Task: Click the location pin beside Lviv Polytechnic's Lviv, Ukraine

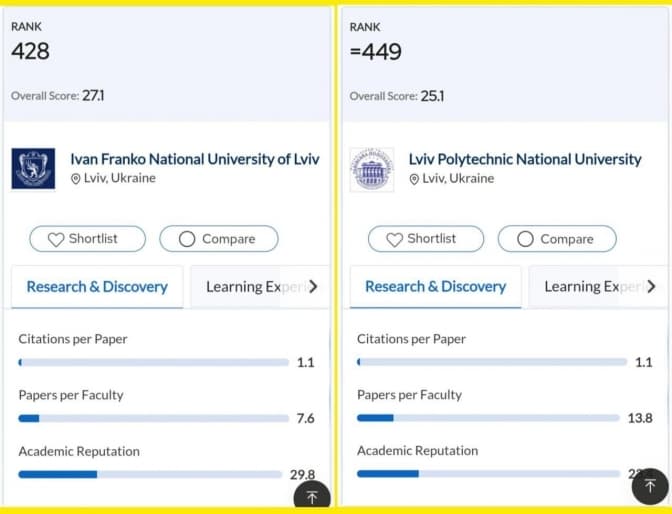Action: pyautogui.click(x=414, y=179)
